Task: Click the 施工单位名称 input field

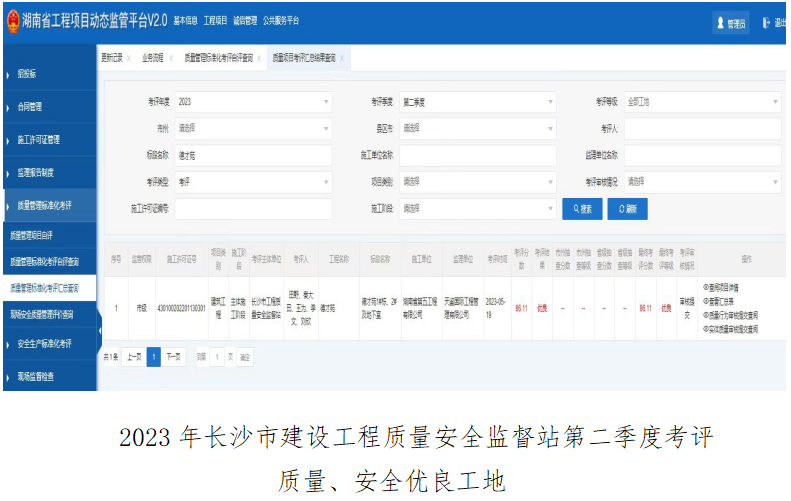Action: click(x=478, y=155)
